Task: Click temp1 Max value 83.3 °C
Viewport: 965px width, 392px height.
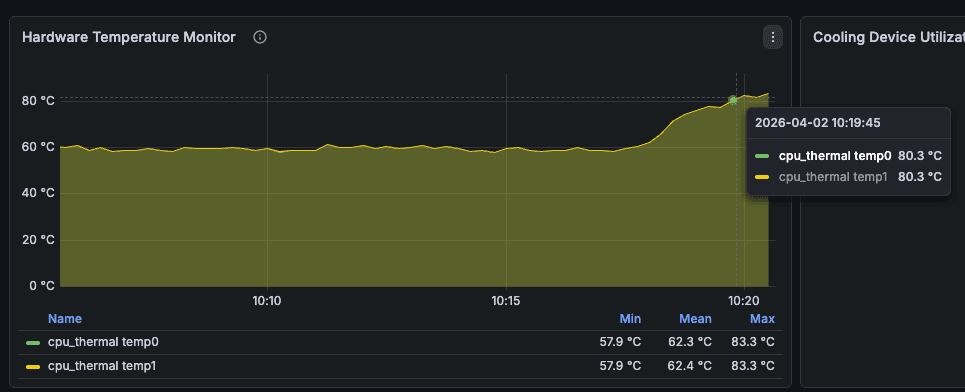Action: pos(753,366)
